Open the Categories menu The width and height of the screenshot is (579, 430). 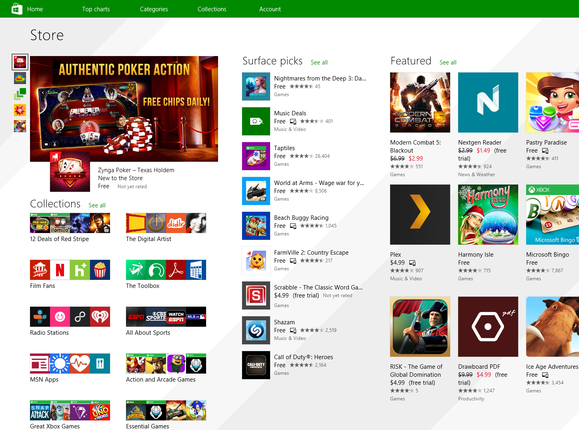click(x=154, y=9)
